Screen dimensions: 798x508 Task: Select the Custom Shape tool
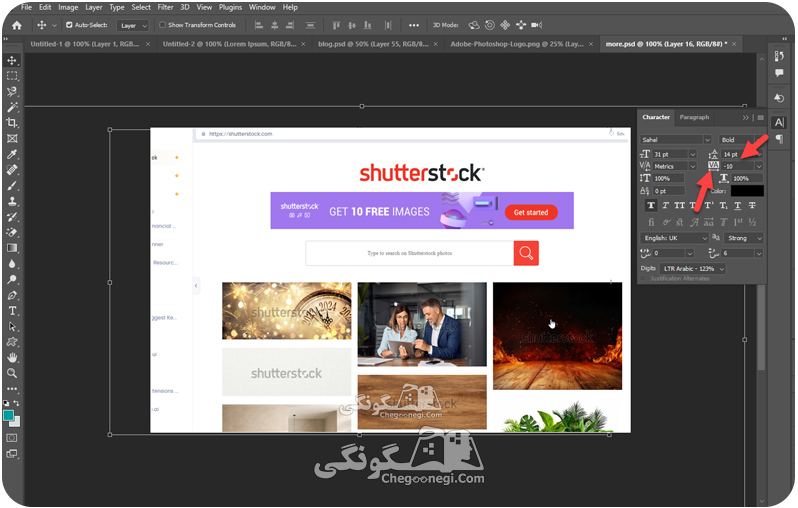click(12, 342)
